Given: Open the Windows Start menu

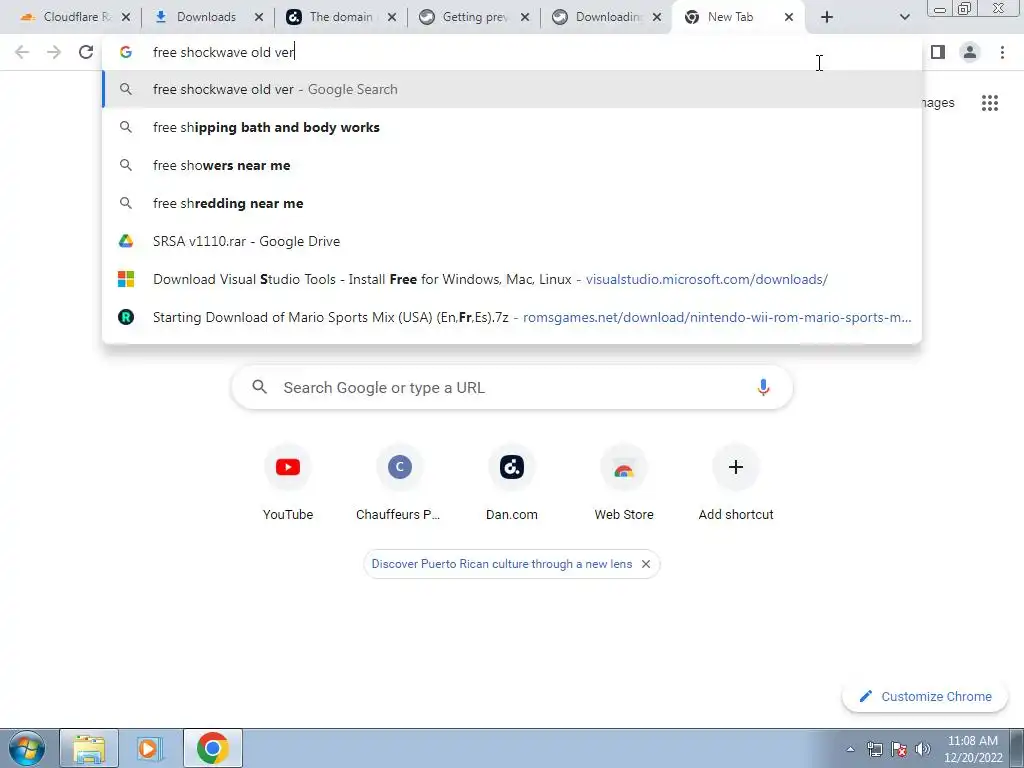Looking at the screenshot, I should [26, 748].
